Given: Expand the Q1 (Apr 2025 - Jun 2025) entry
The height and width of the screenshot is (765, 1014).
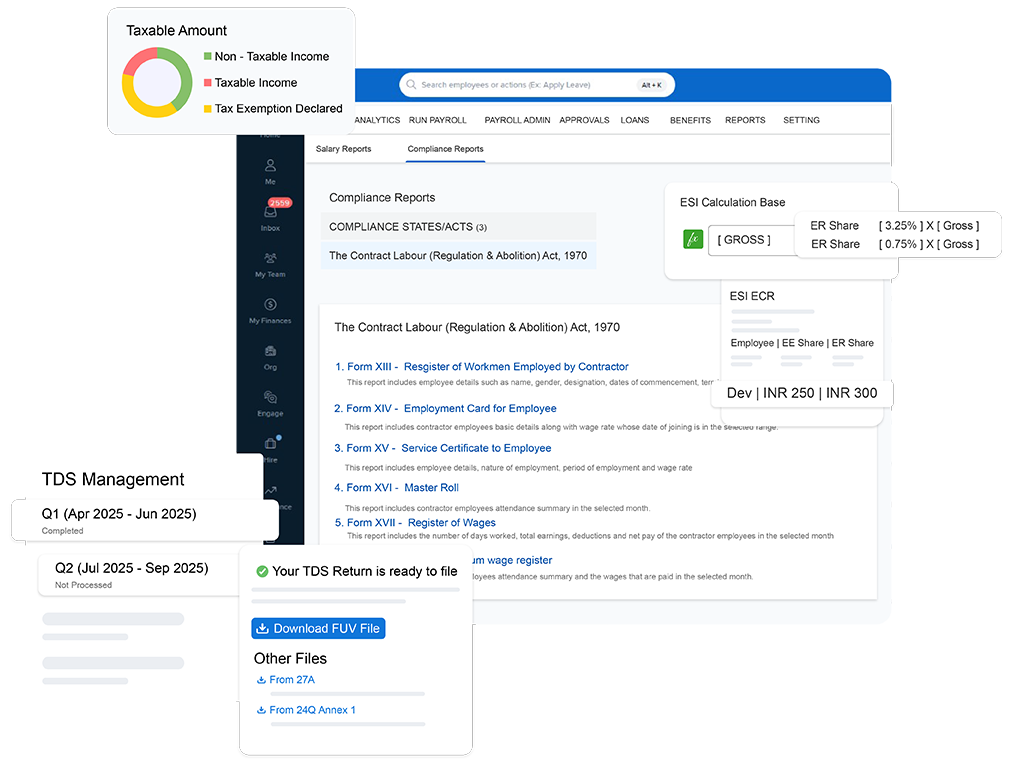Looking at the screenshot, I should [120, 514].
